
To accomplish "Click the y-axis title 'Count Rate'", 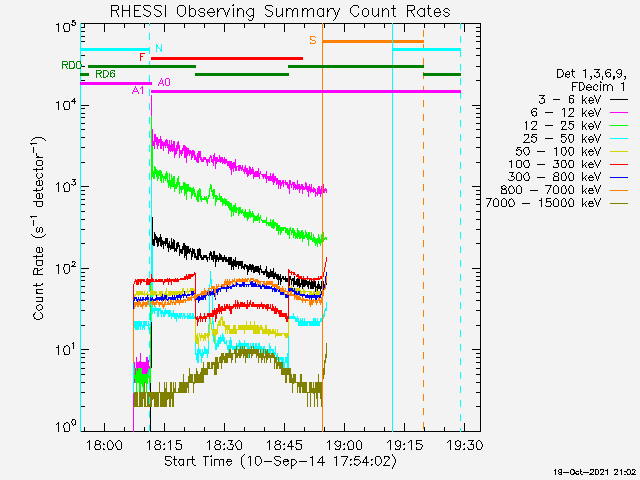I will pyautogui.click(x=38, y=283).
